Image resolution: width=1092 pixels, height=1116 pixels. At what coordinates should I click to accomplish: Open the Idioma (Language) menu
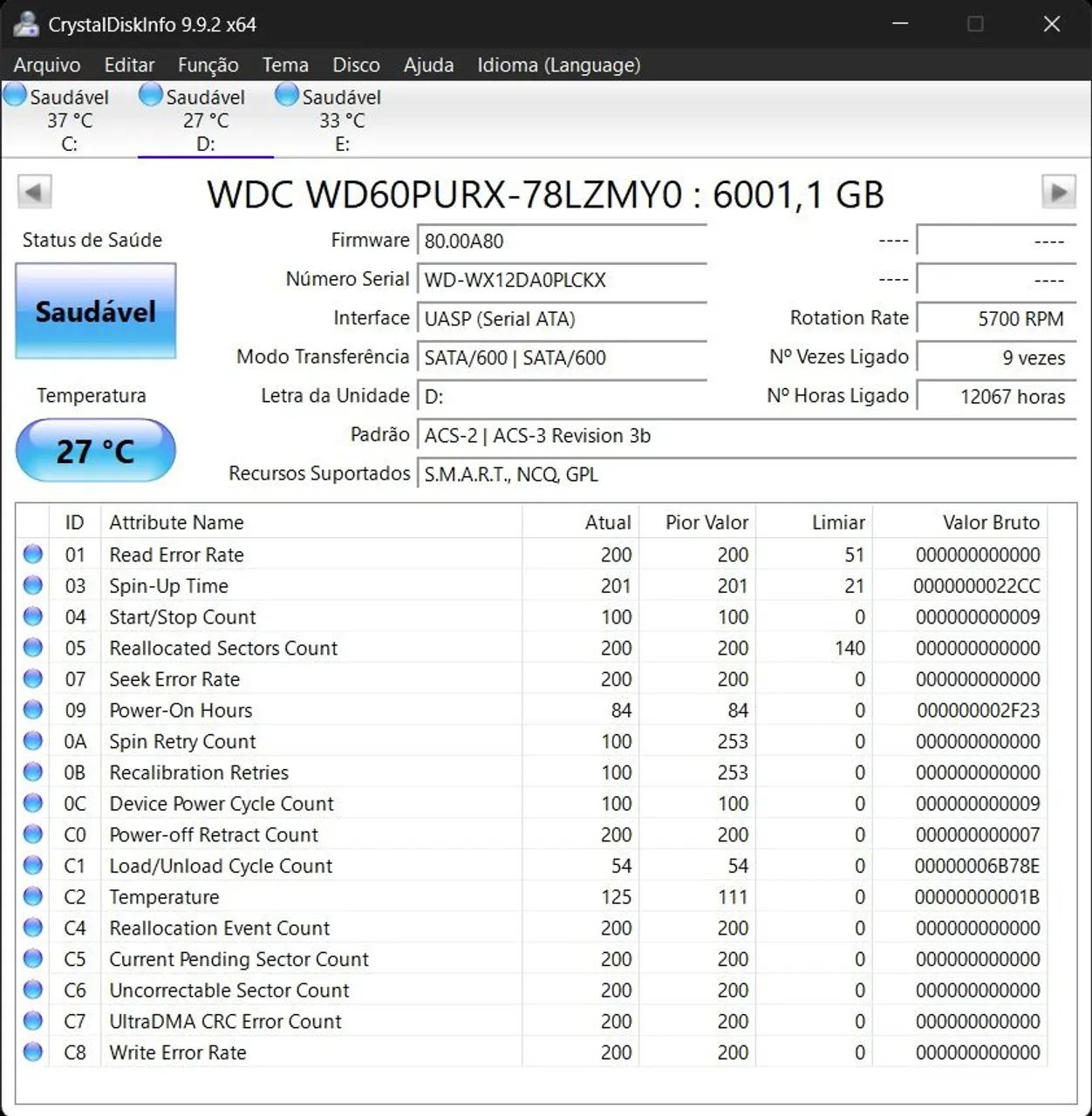click(x=559, y=65)
